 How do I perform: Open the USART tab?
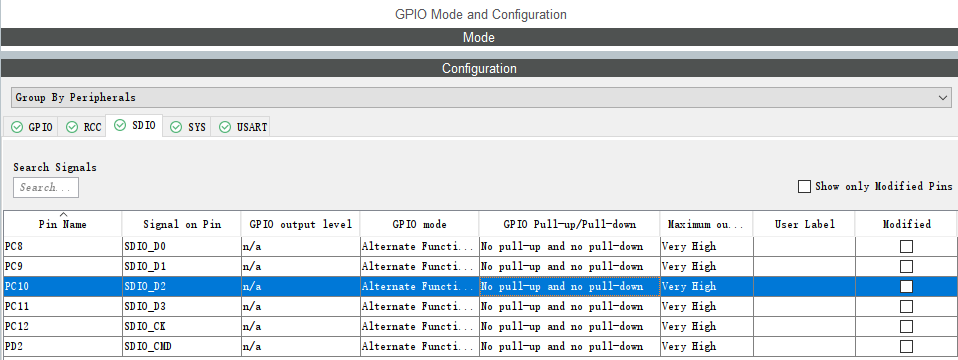(243, 127)
